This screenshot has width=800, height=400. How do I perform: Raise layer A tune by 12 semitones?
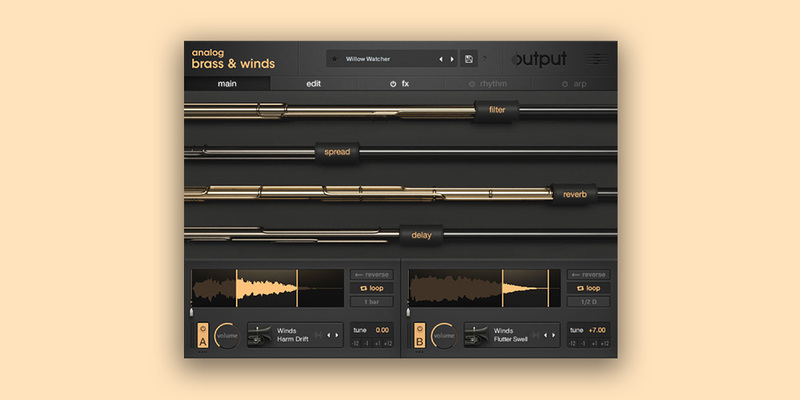click(388, 343)
